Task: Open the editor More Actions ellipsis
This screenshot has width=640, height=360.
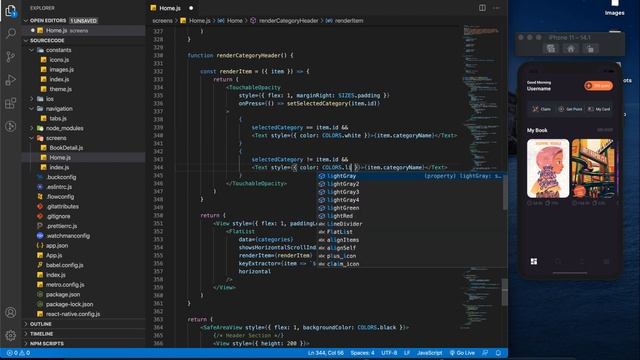Action: pos(496,8)
